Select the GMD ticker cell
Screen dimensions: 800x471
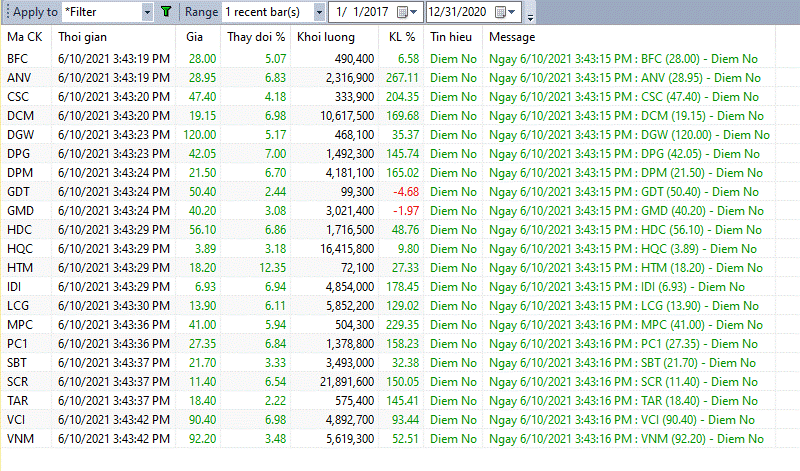click(x=20, y=211)
